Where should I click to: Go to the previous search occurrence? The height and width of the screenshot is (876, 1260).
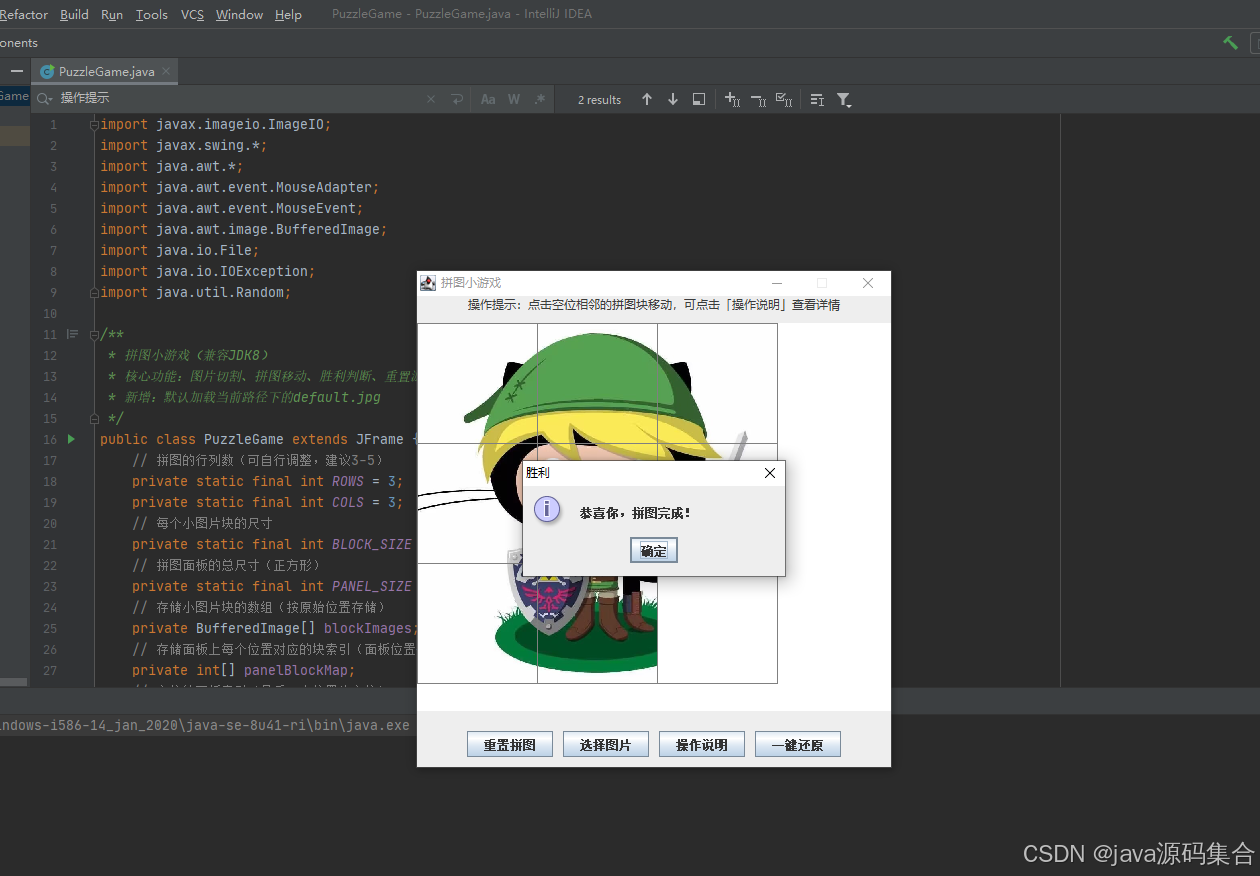coord(647,99)
